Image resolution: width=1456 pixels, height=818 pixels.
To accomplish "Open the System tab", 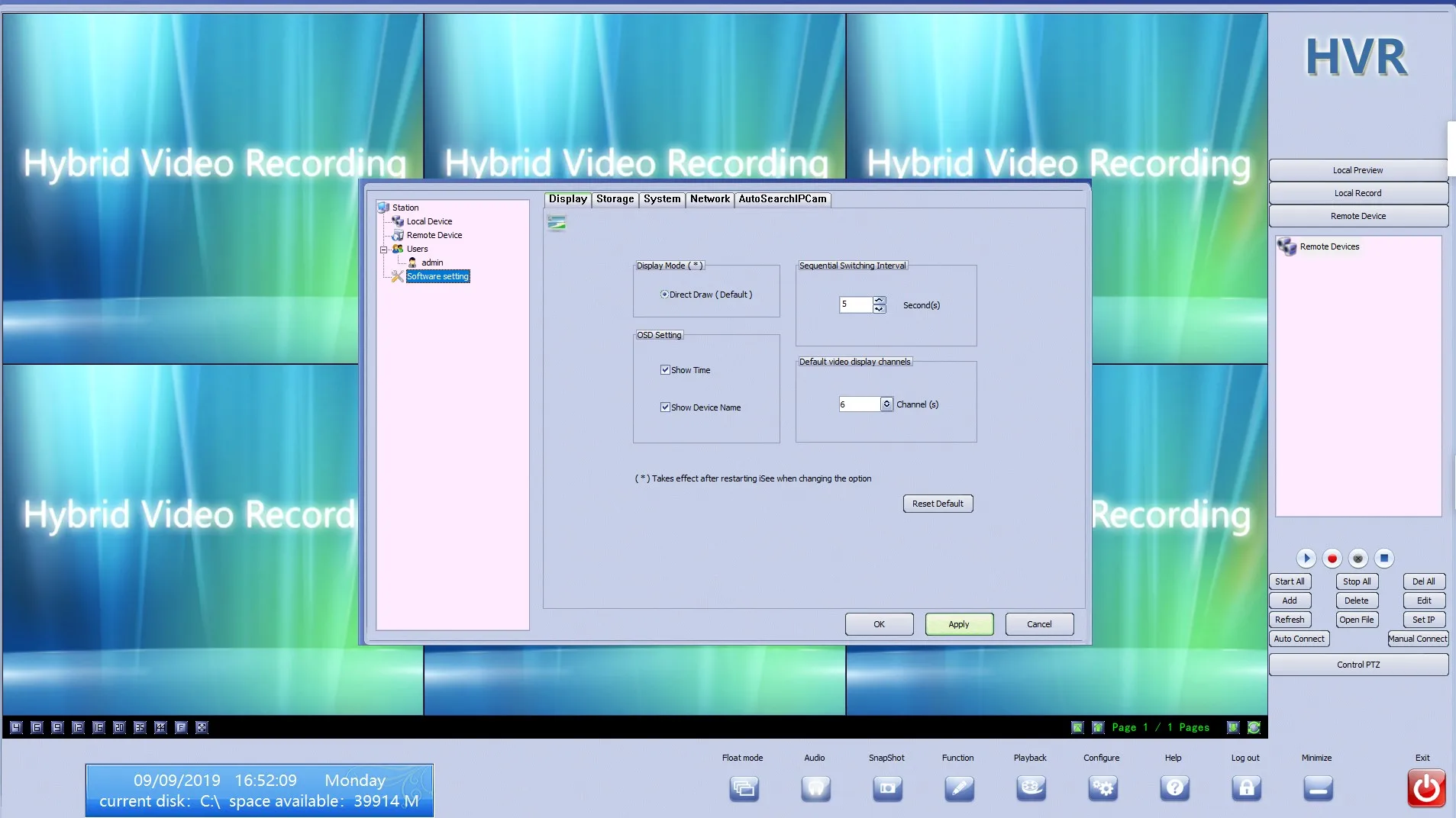I will coord(662,199).
